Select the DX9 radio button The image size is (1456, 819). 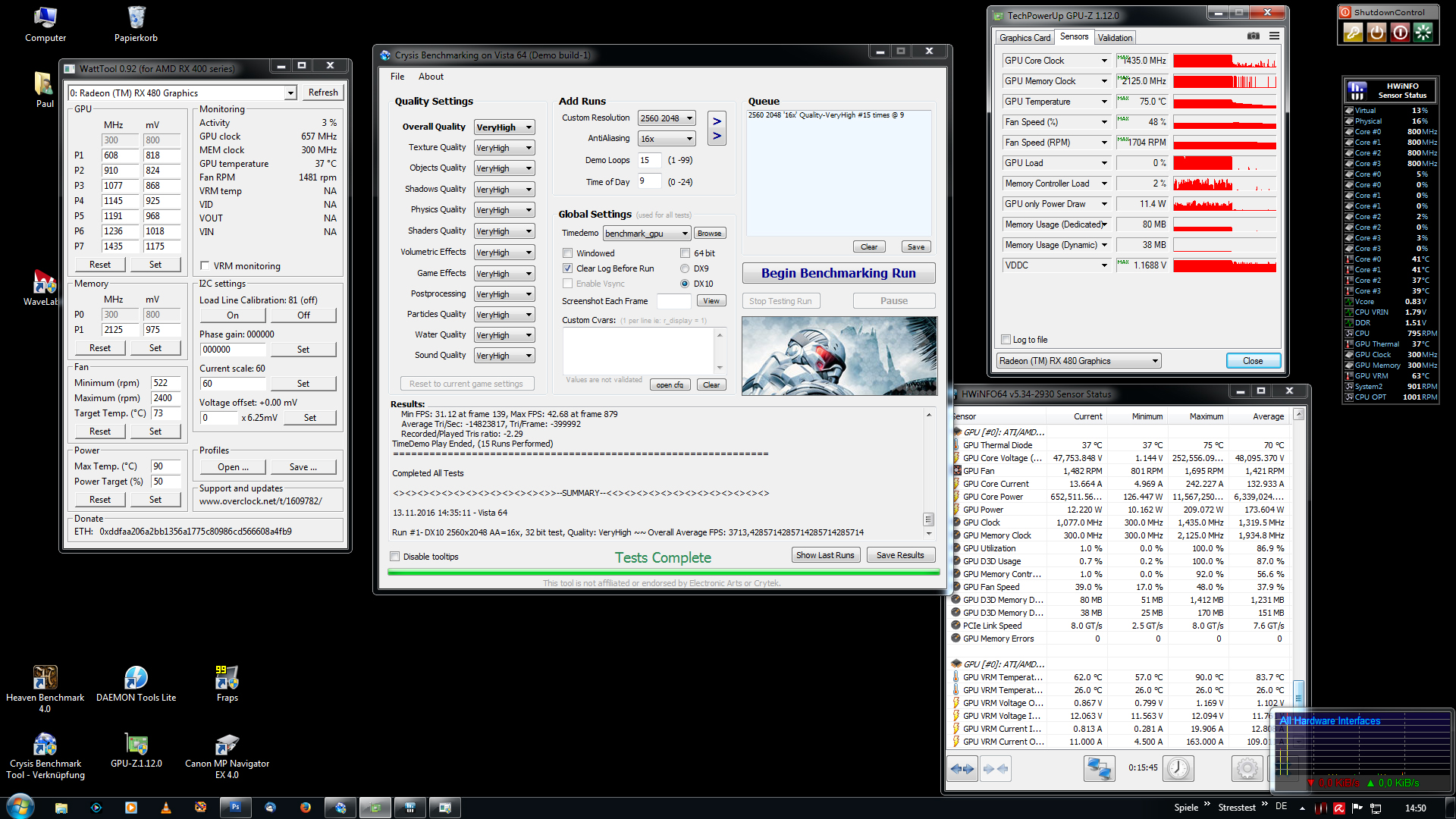tap(685, 268)
